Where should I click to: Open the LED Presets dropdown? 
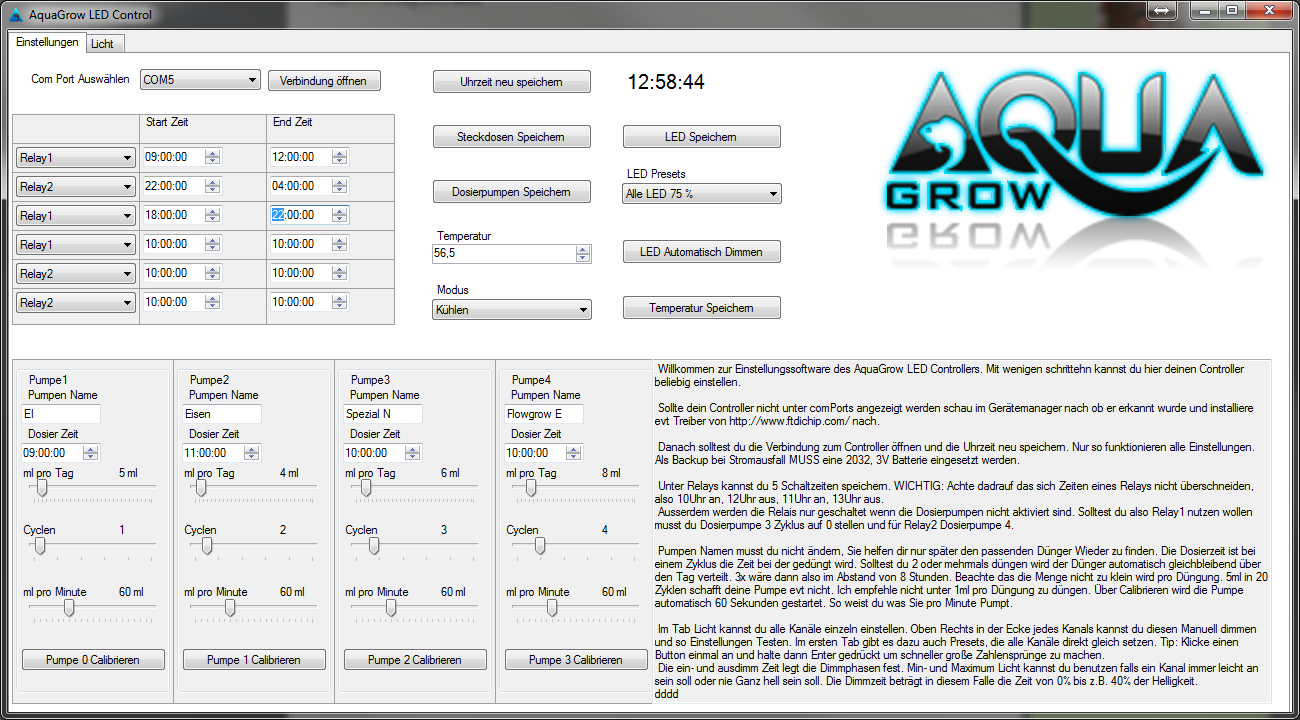click(x=702, y=194)
